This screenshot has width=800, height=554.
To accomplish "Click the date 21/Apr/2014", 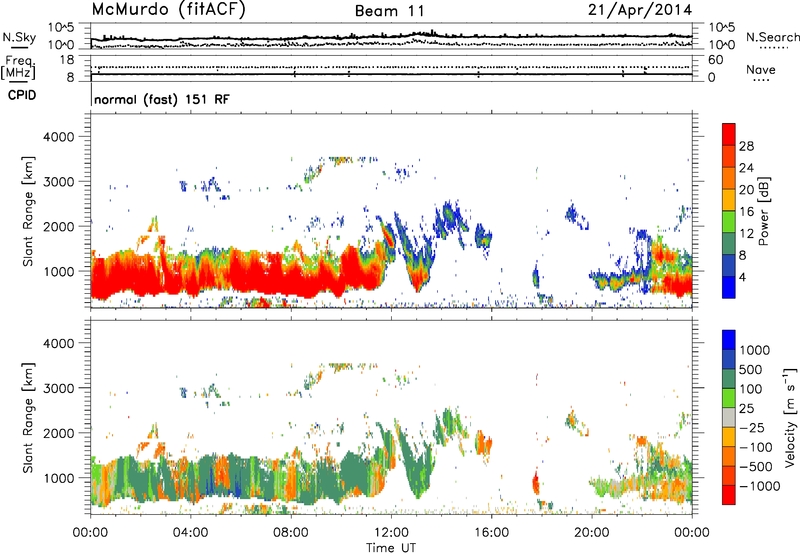I will pyautogui.click(x=640, y=10).
